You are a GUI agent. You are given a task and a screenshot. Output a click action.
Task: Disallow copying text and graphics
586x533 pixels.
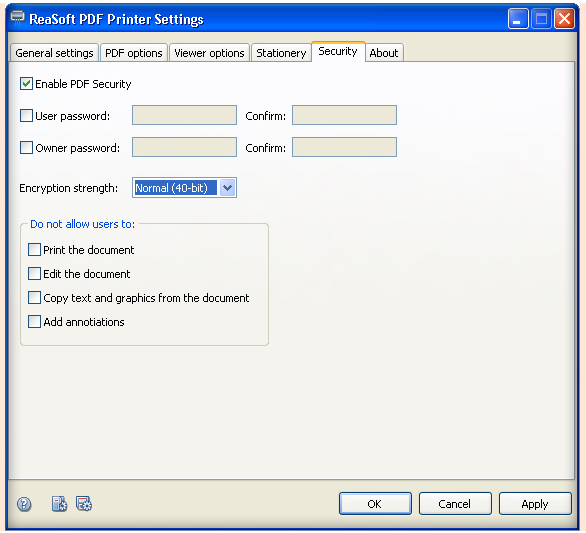(34, 298)
